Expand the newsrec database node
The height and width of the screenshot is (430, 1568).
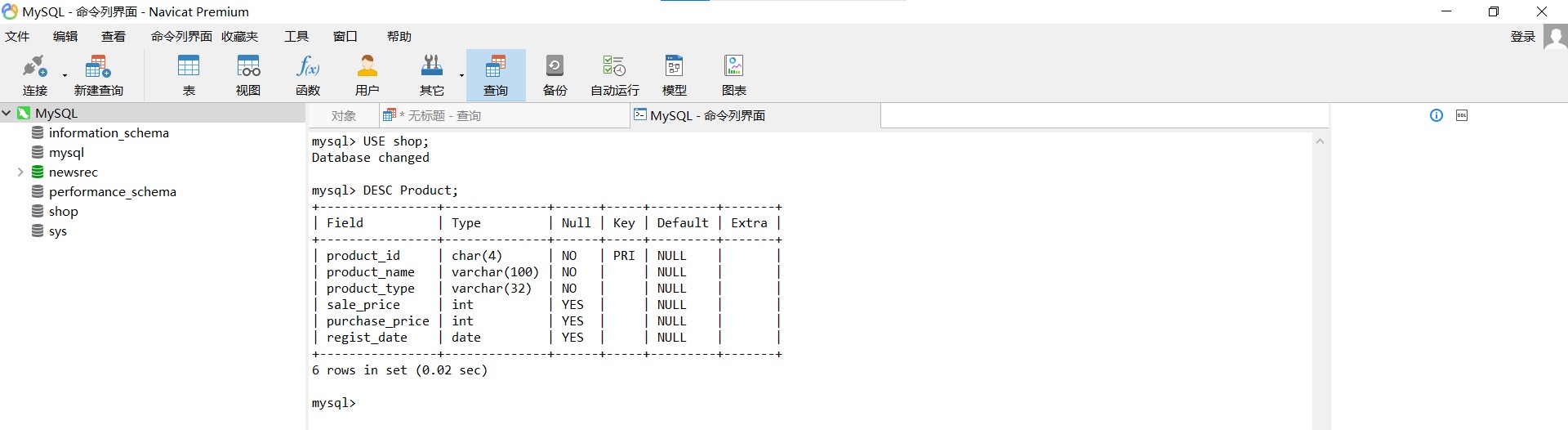click(x=20, y=172)
